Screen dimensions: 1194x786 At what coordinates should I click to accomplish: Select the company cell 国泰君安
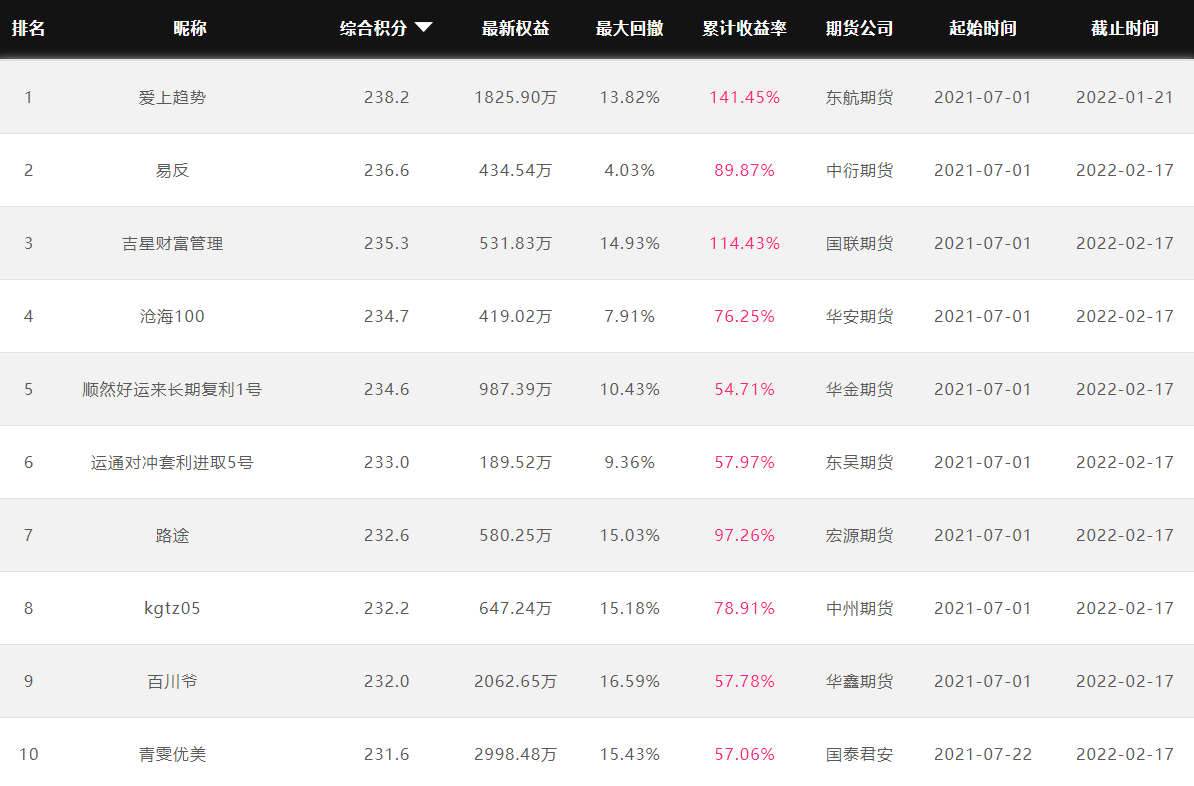pyautogui.click(x=860, y=754)
